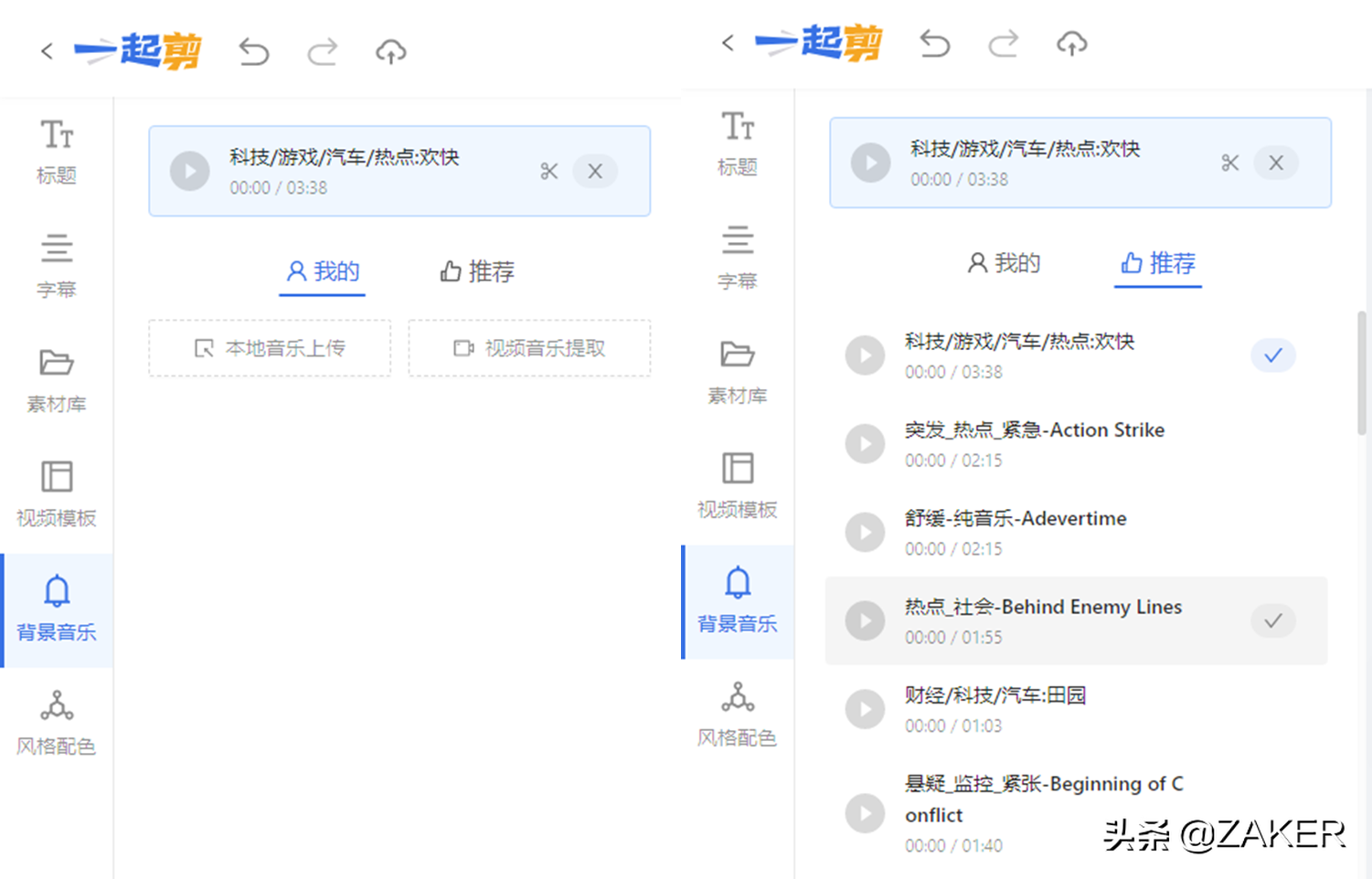The height and width of the screenshot is (879, 1372).
Task: Switch to 推荐 tab in left panel
Action: coord(477,271)
